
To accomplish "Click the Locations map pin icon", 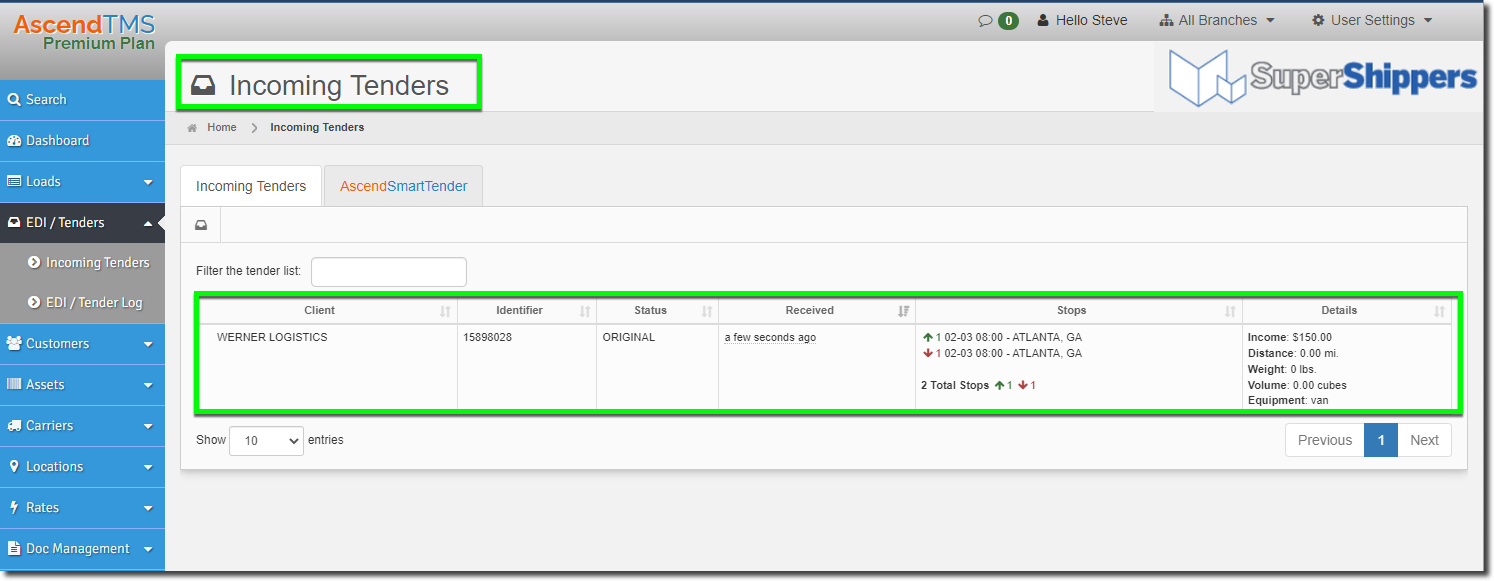I will 15,467.
